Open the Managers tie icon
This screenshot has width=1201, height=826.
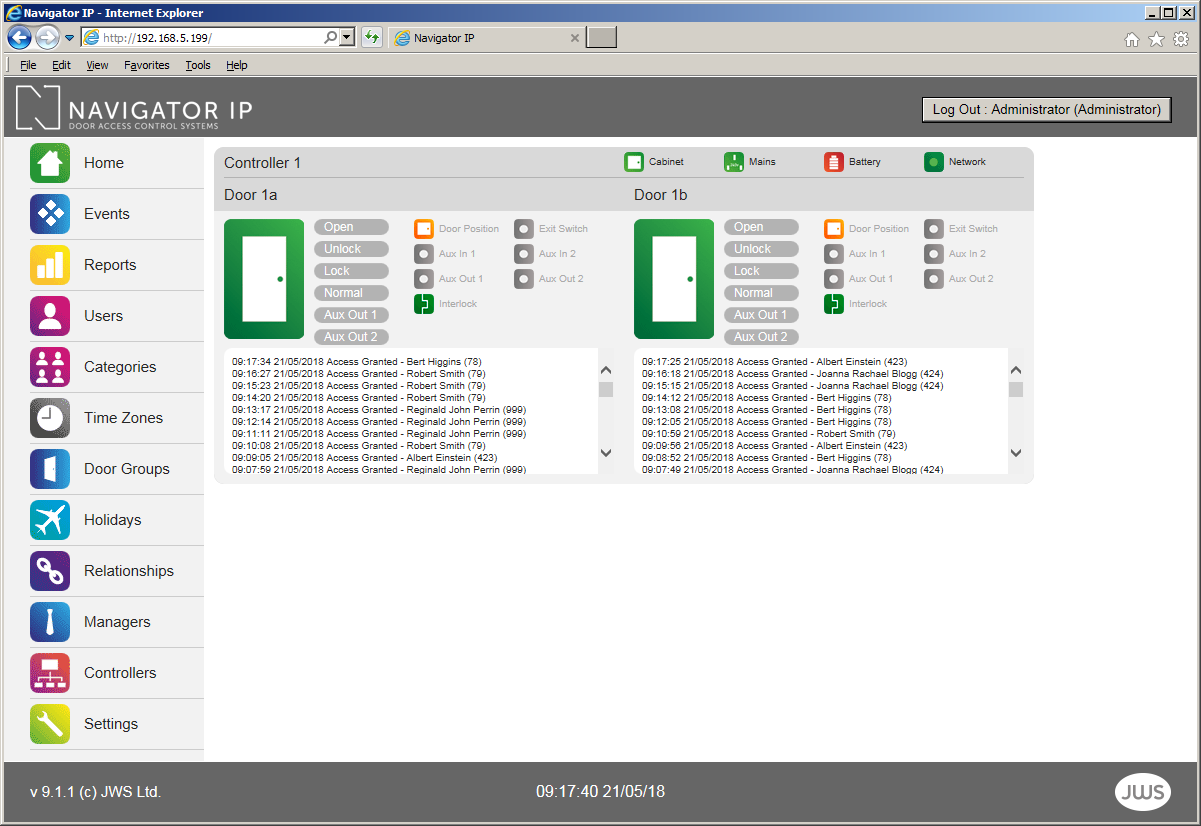[x=50, y=622]
